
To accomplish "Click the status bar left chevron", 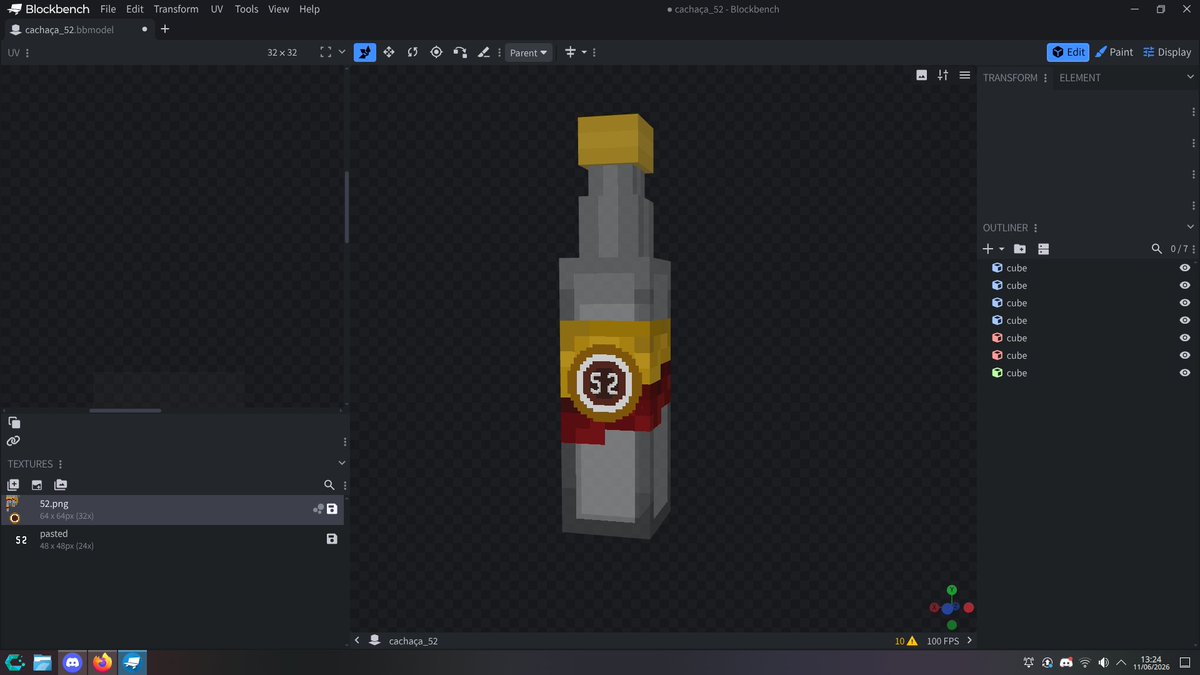I will click(x=357, y=640).
